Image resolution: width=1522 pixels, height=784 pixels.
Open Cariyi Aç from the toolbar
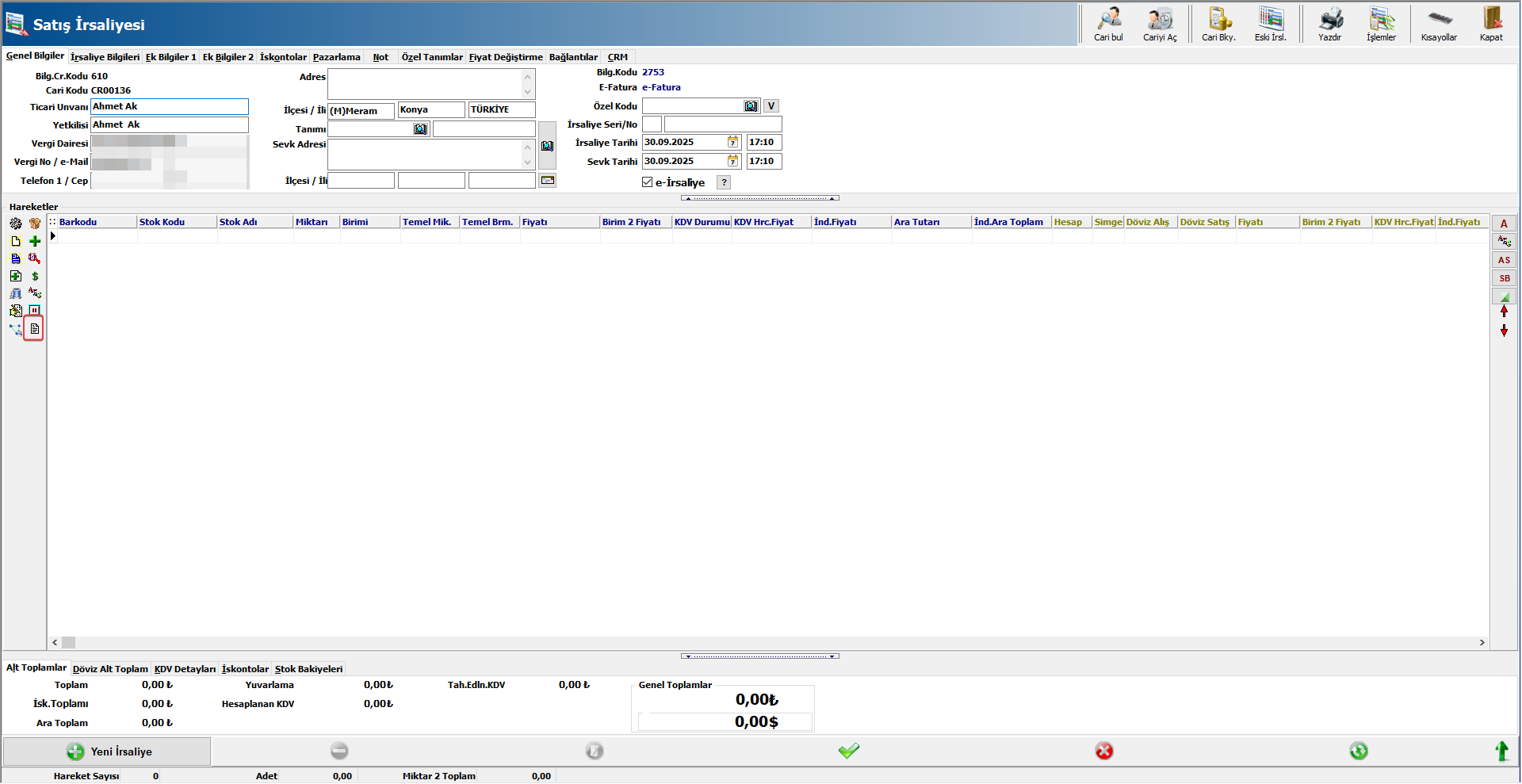pos(1160,19)
